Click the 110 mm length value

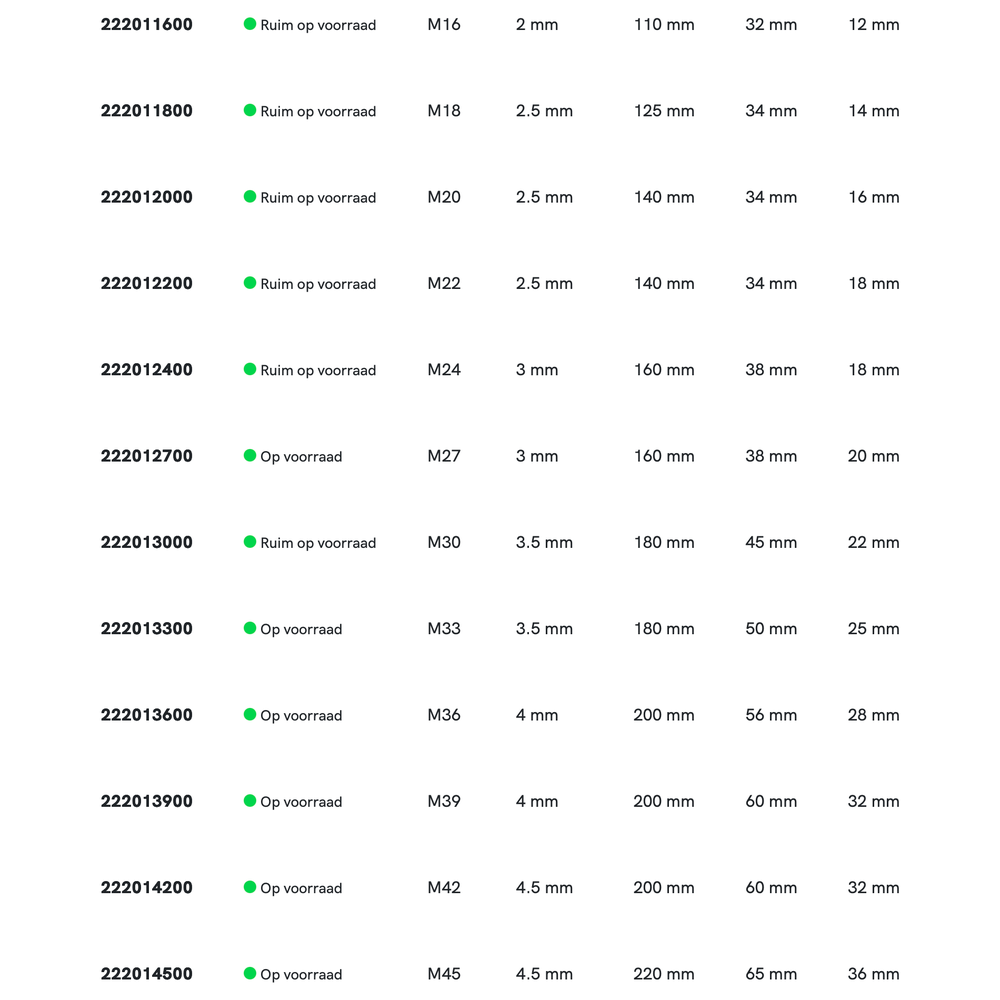click(x=664, y=24)
